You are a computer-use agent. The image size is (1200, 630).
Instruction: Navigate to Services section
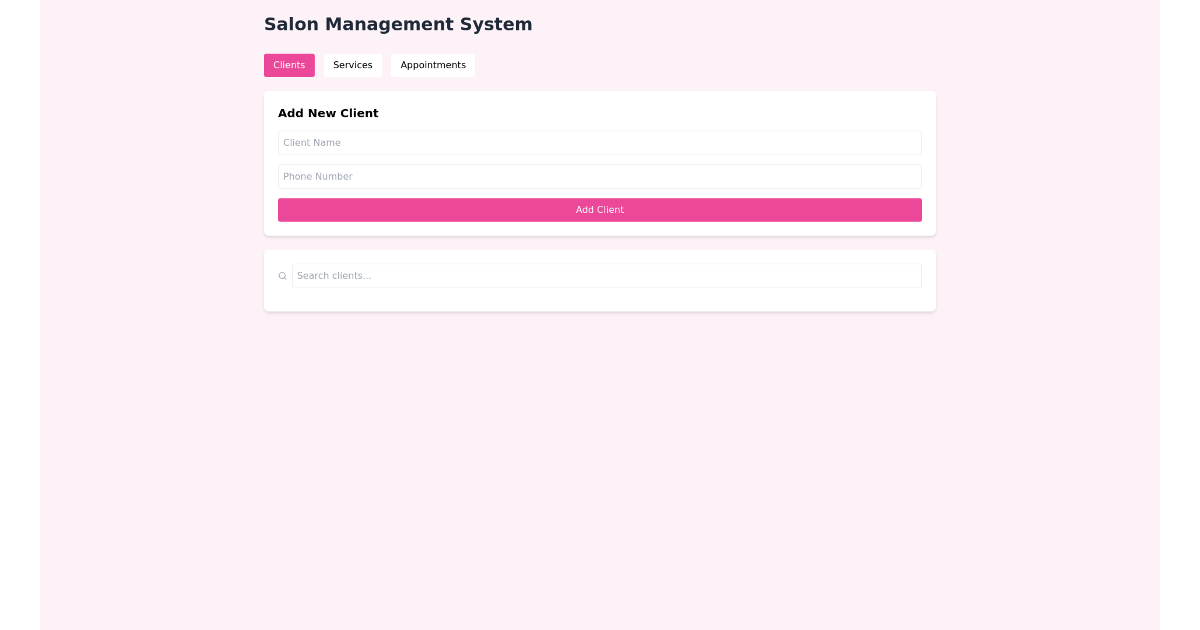pos(353,65)
